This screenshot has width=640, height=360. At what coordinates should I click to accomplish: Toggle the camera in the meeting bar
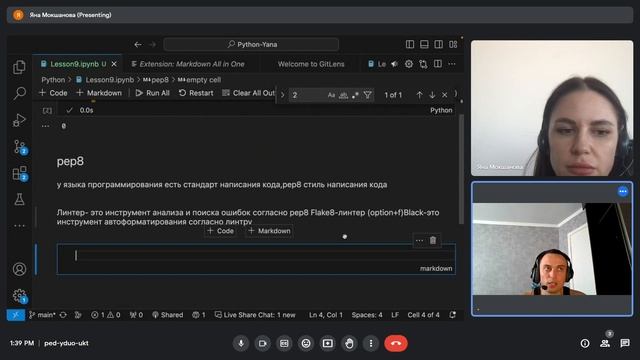(x=262, y=343)
